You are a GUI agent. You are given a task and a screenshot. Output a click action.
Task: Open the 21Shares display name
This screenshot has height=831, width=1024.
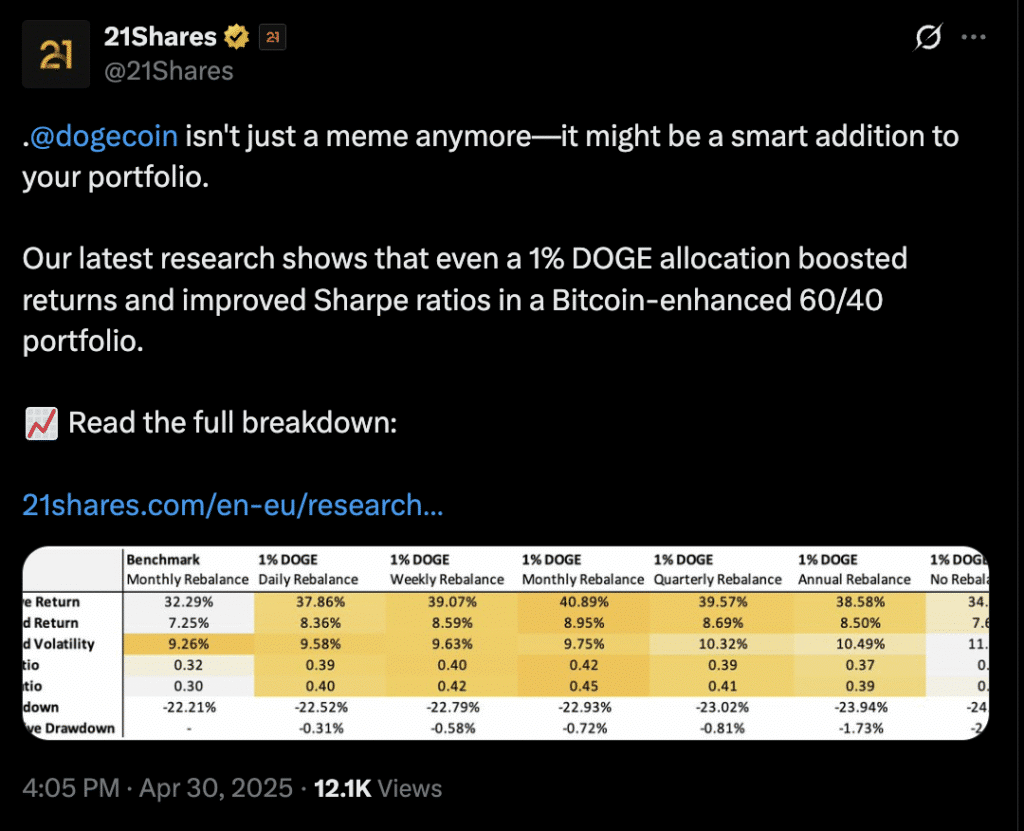tap(160, 37)
